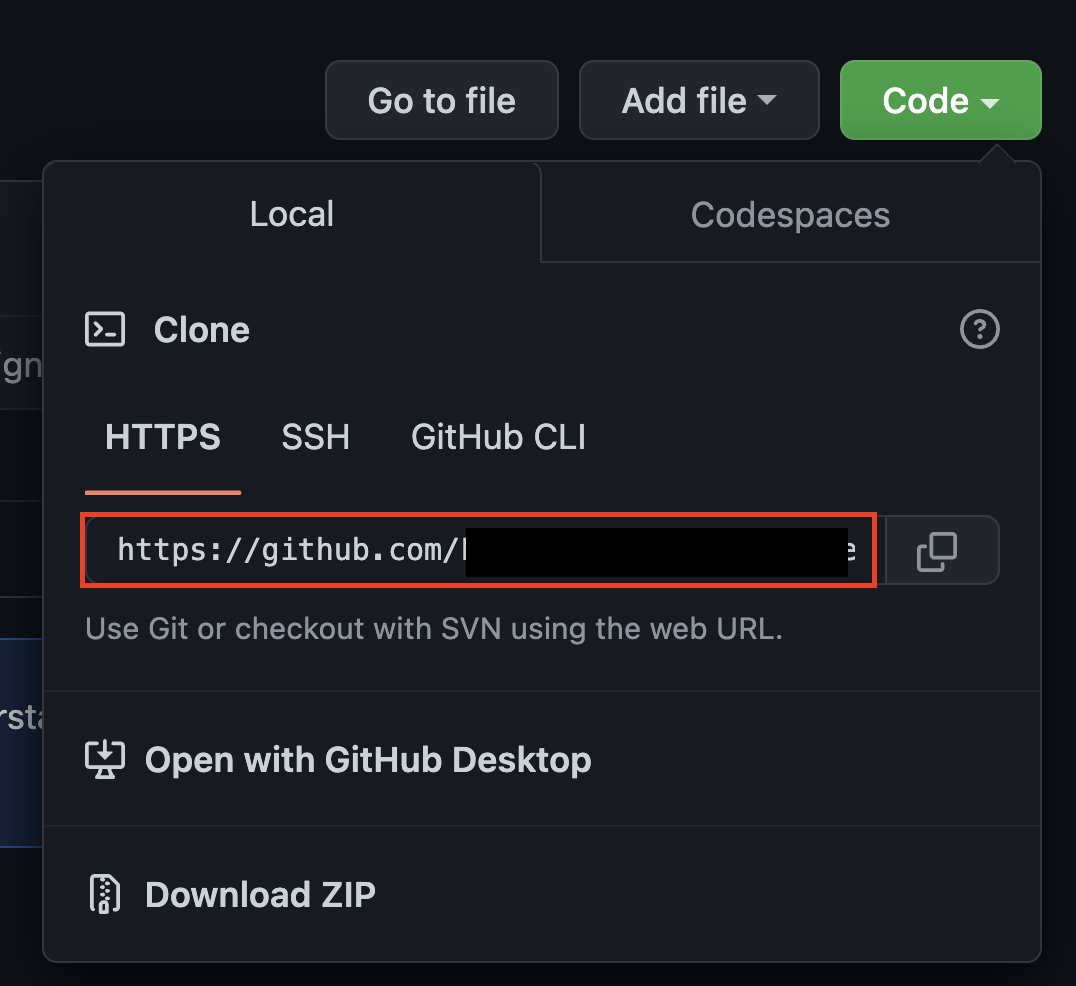Open the Clone help question mark icon
1076x986 pixels.
point(979,329)
